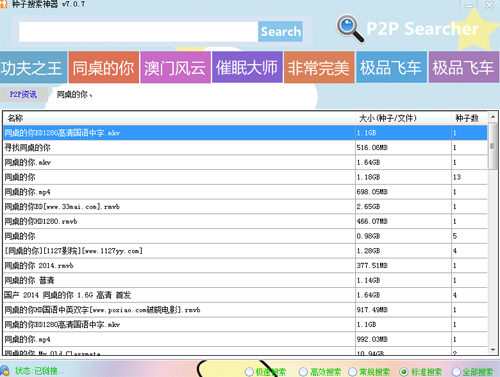Image resolution: width=500 pixels, height=377 pixels.
Task: Click the results list scrollbar thumb
Action: [x=493, y=146]
